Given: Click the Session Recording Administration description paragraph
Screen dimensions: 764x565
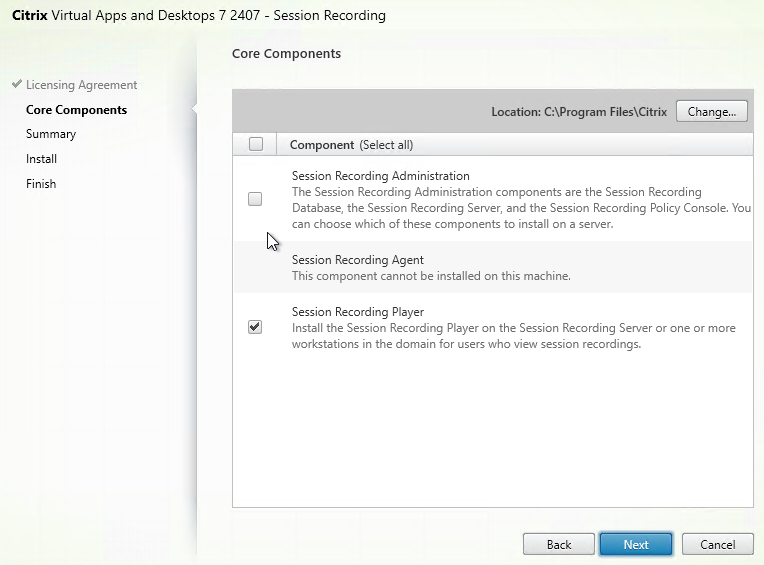Looking at the screenshot, I should (521, 208).
